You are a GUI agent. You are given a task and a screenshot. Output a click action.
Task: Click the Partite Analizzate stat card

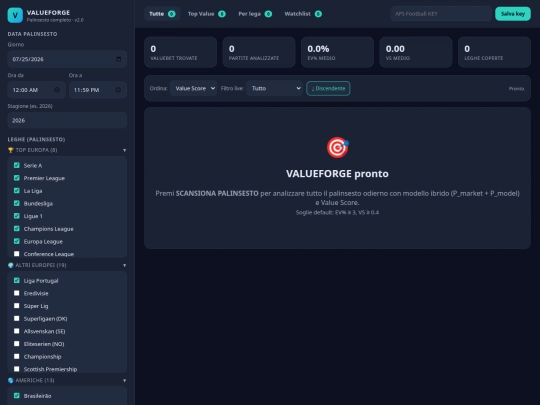[259, 52]
